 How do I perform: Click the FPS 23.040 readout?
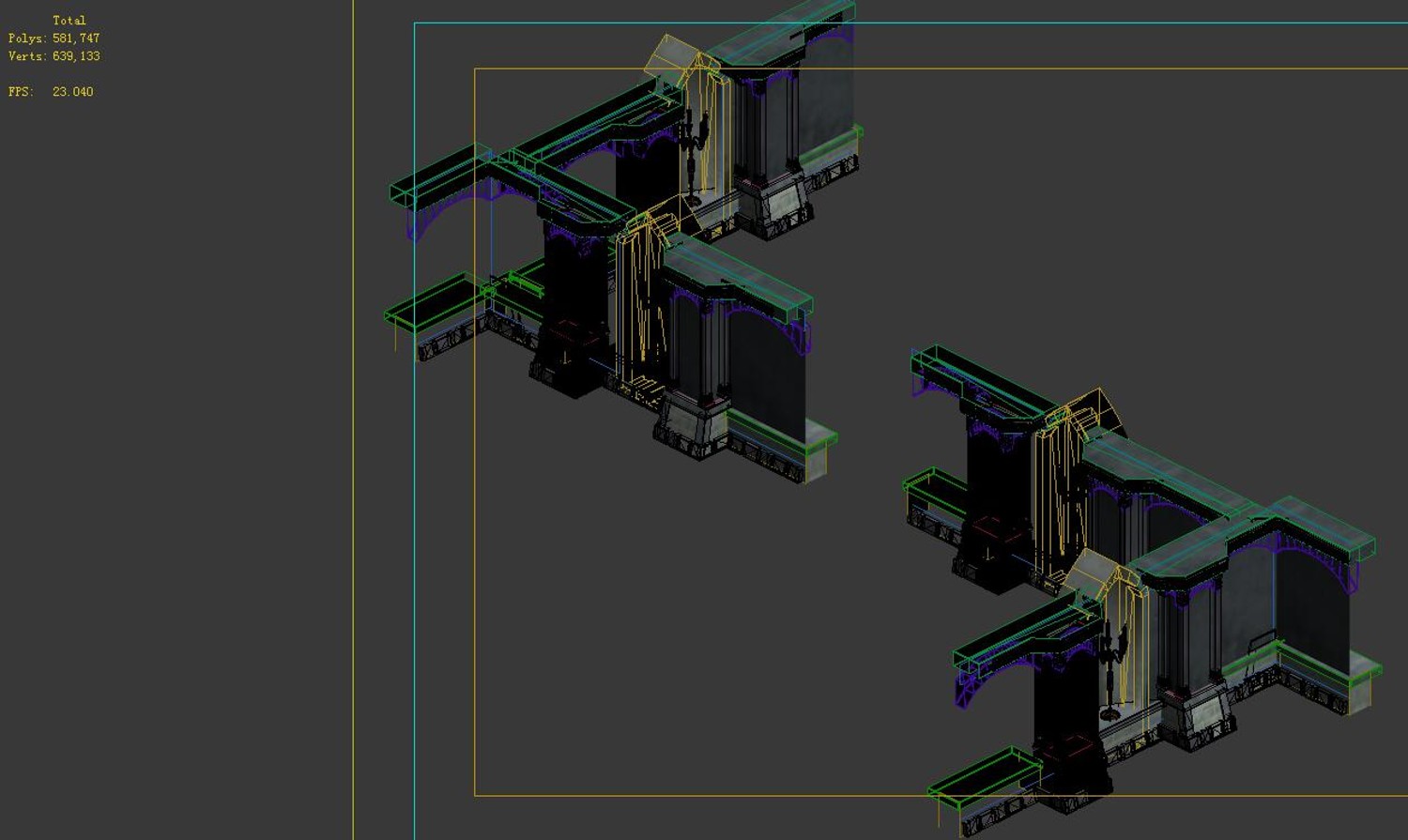coord(51,92)
